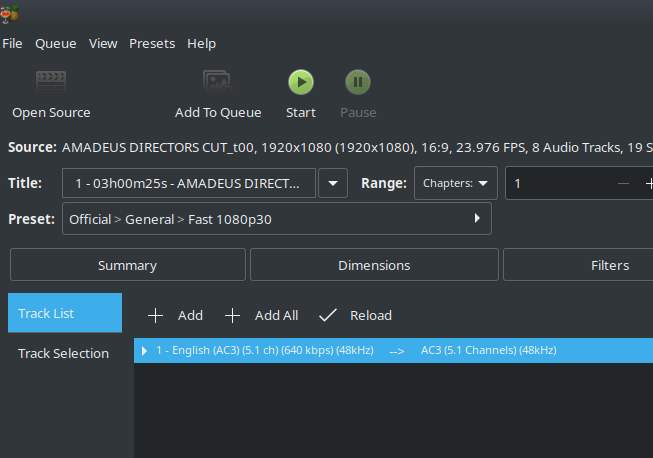653x458 pixels.
Task: Click the Reload label text
Action: point(371,316)
